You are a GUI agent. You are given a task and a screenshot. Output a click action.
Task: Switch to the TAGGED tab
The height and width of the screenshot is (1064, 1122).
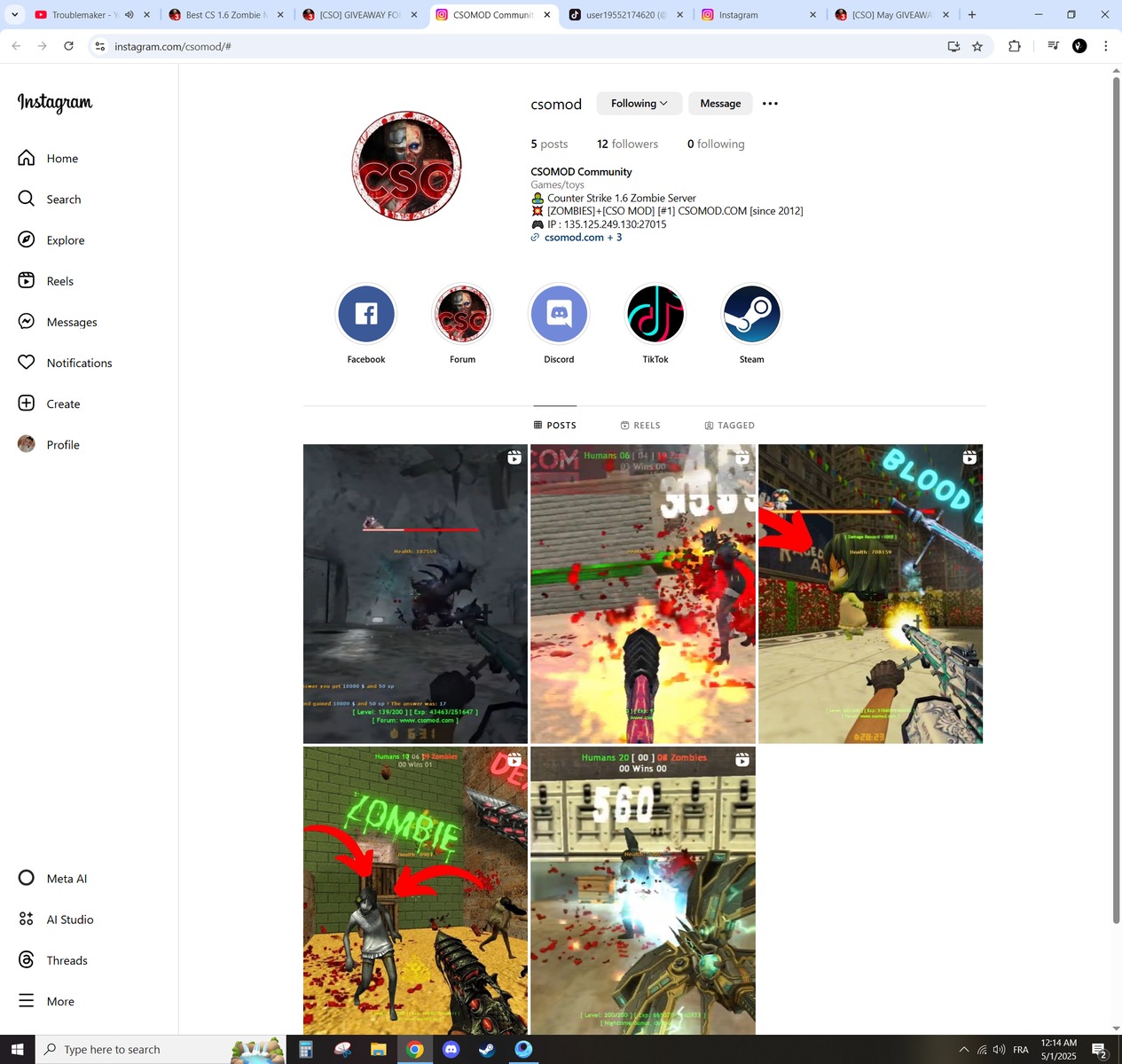(729, 426)
